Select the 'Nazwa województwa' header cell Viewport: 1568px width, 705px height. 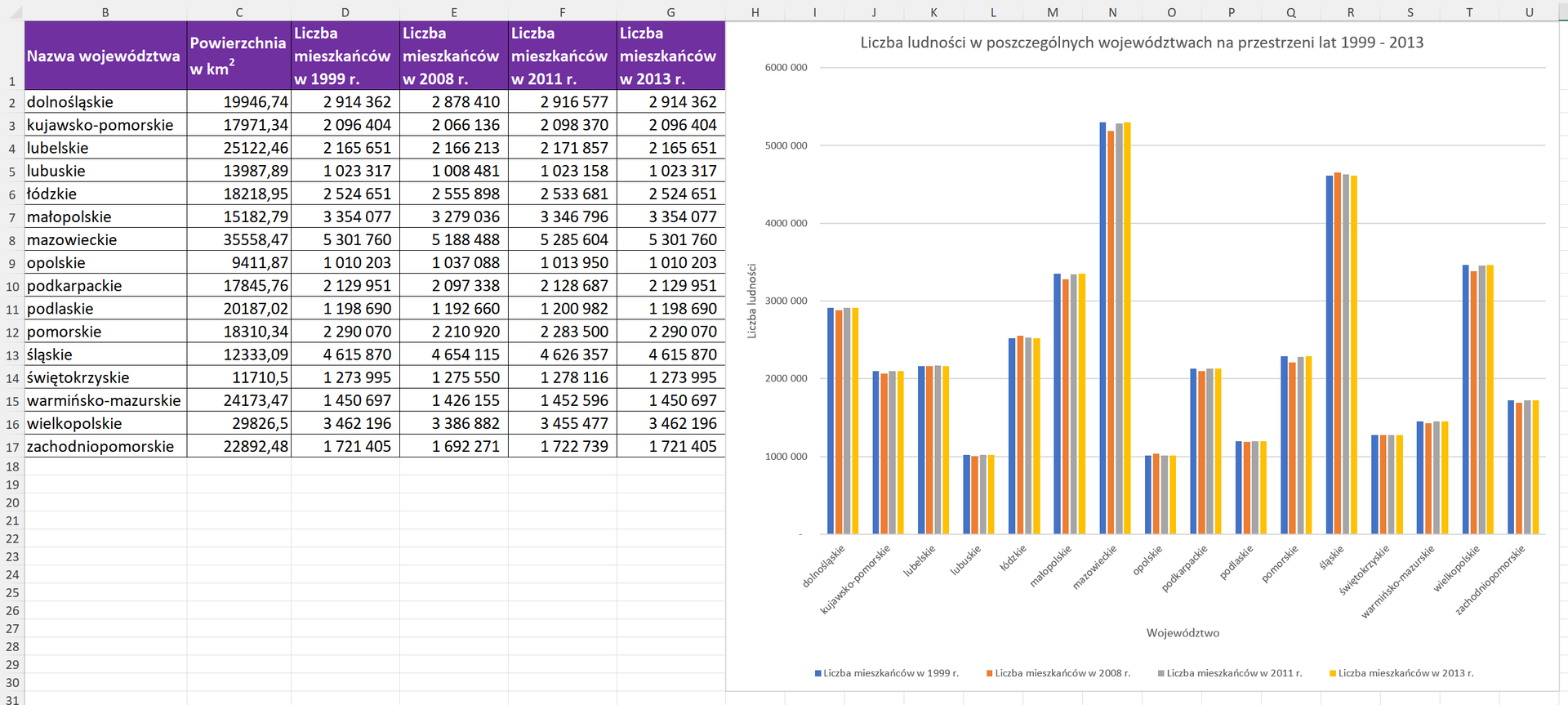pos(105,56)
